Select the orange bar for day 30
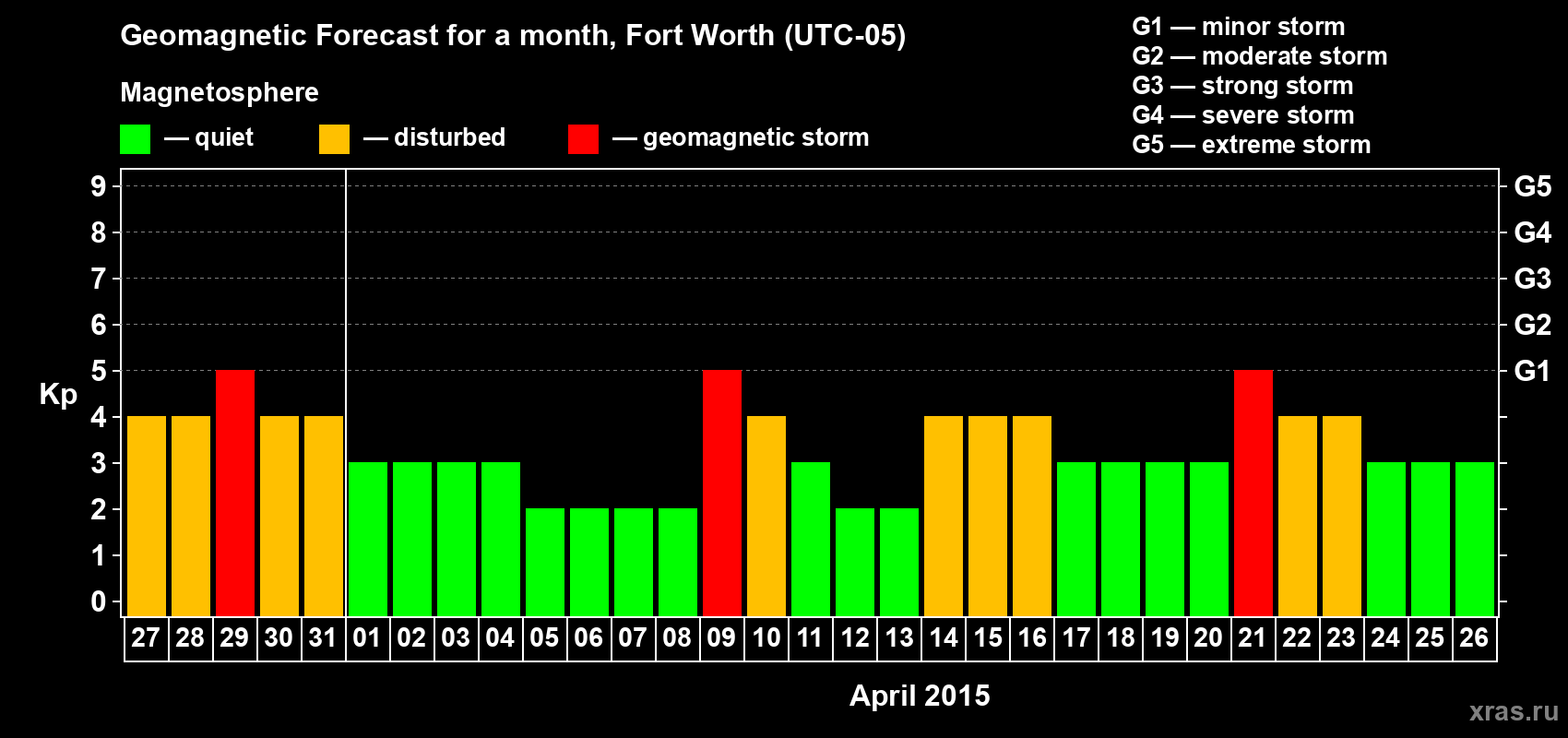 point(279,517)
